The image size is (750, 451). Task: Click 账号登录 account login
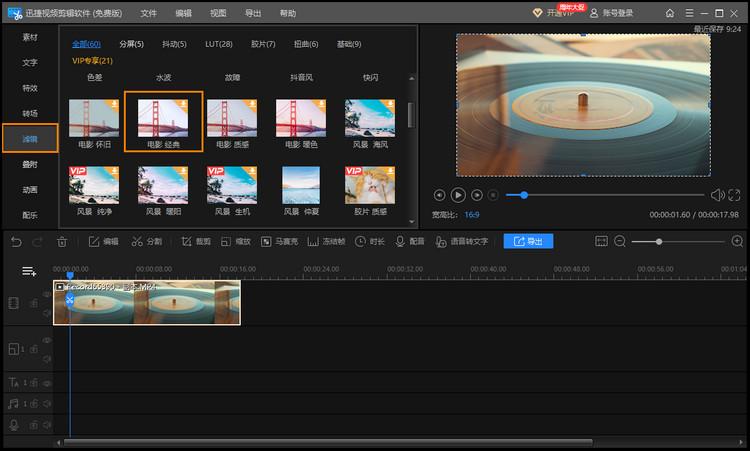pos(611,13)
